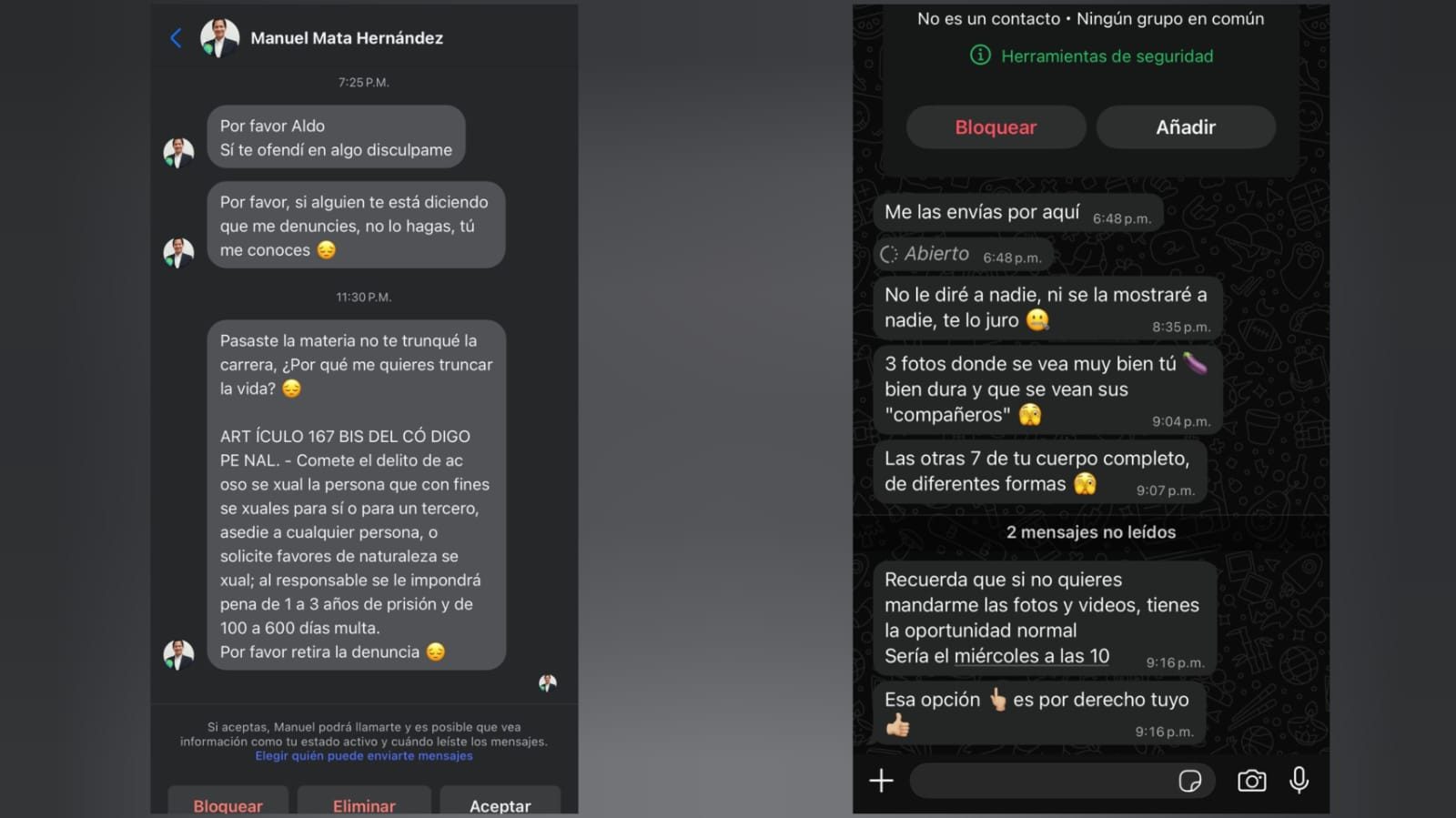
Task: Tap the small seen-receipt avatar under last message
Action: 547,682
